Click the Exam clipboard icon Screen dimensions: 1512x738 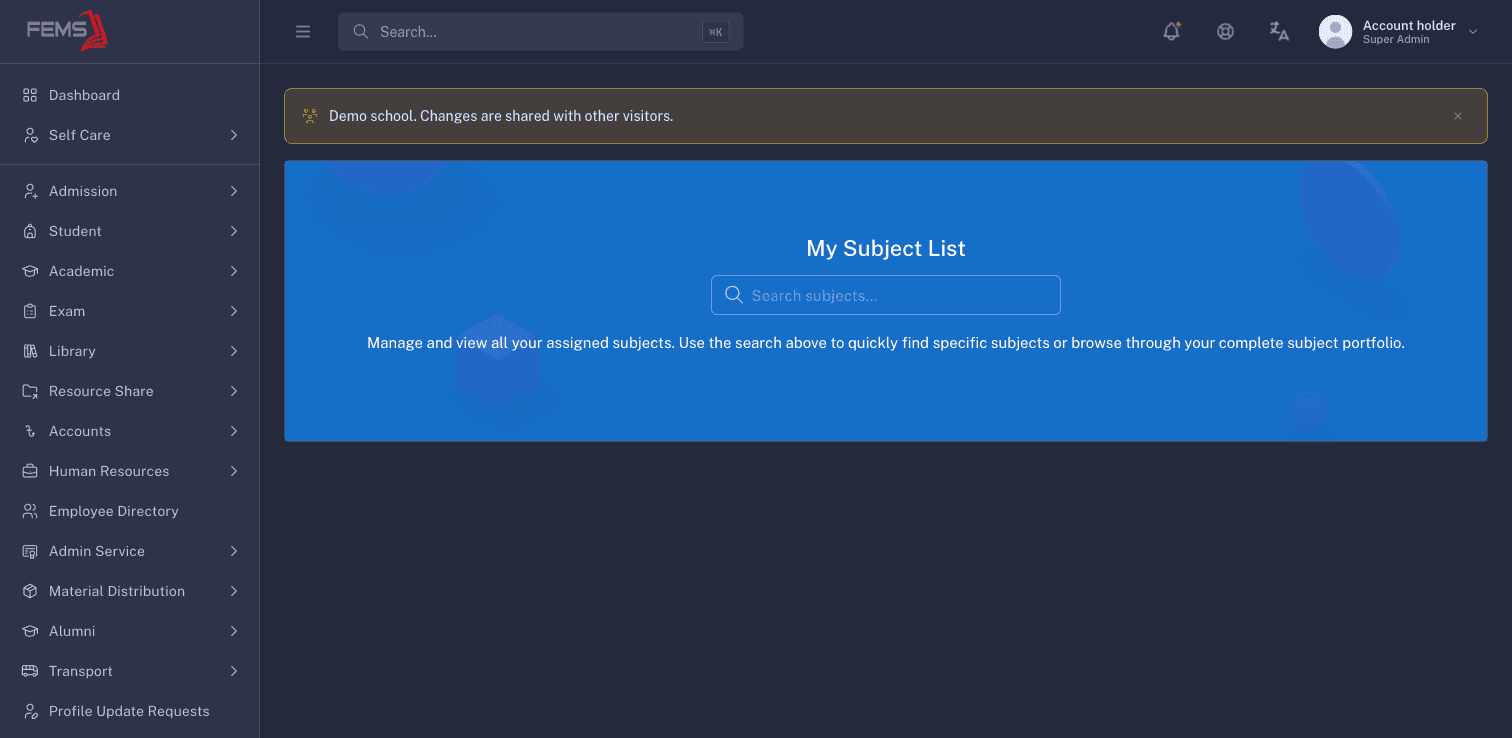point(30,311)
